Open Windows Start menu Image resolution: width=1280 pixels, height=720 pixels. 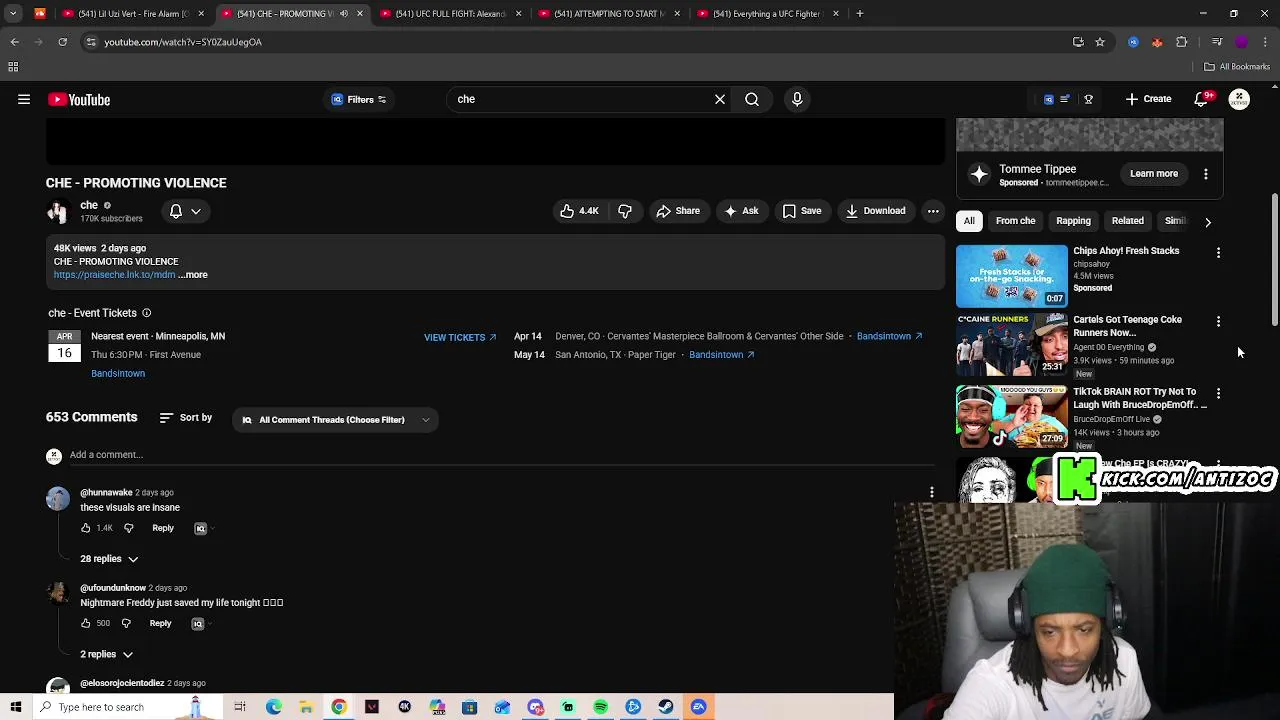[16, 707]
